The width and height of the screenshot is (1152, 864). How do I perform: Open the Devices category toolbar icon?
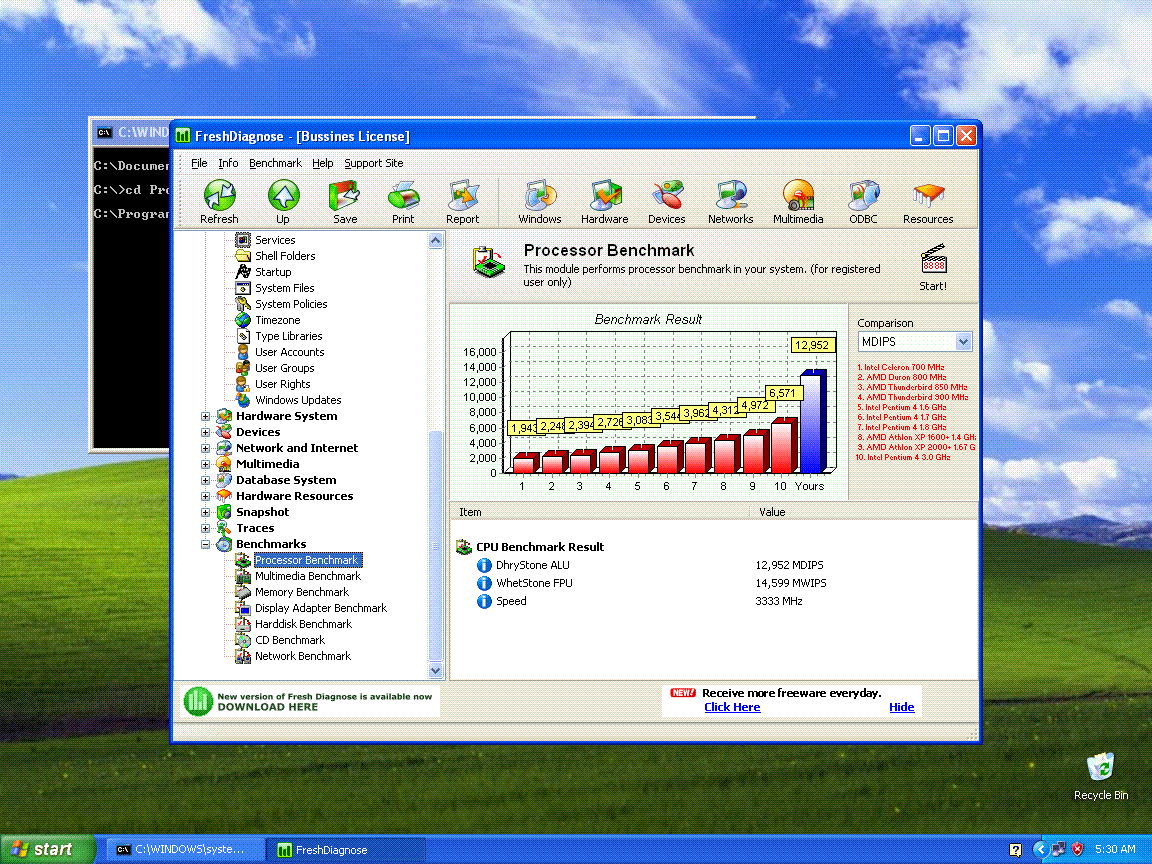click(x=667, y=196)
